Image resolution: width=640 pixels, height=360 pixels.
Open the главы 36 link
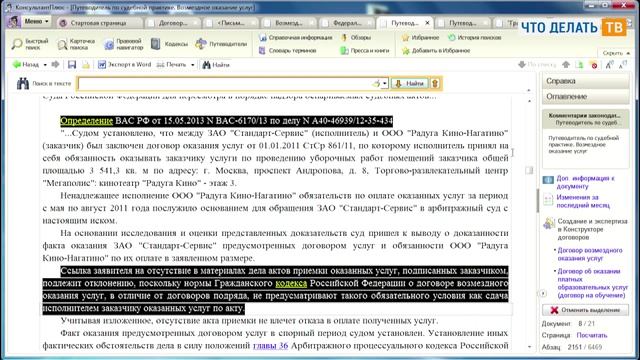[270, 346]
